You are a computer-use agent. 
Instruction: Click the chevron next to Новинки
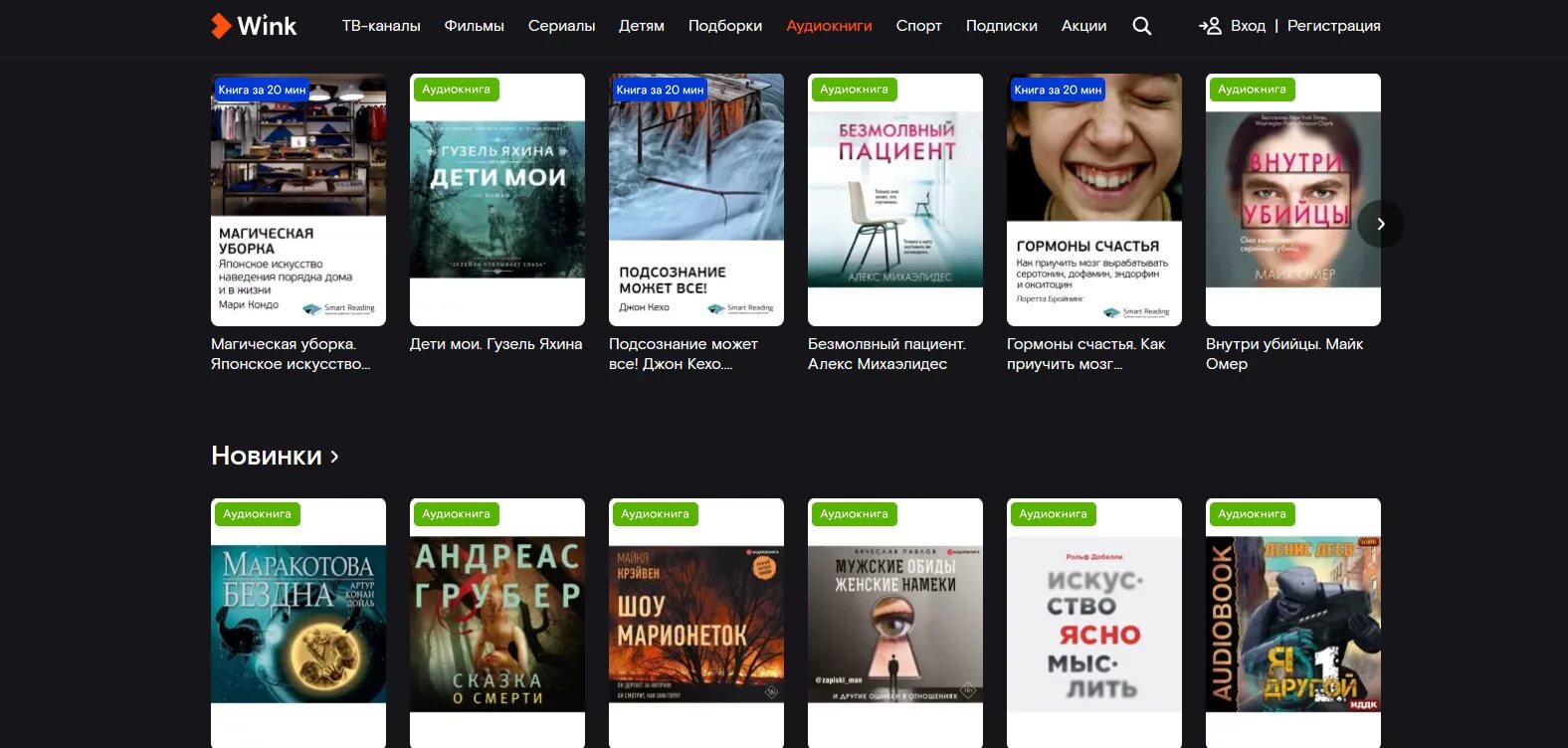[x=334, y=457]
